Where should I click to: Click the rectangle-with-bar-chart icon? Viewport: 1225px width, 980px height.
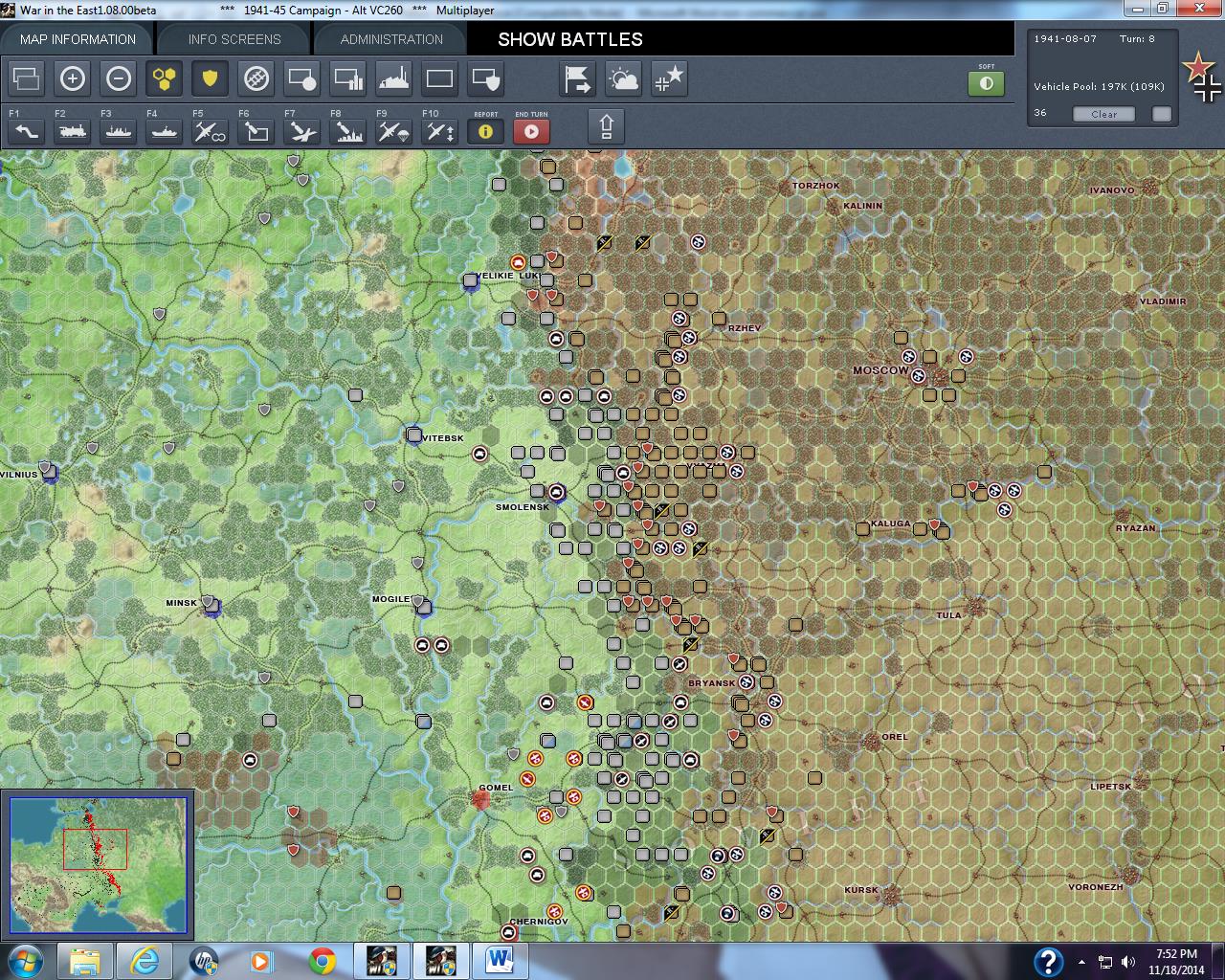point(348,78)
